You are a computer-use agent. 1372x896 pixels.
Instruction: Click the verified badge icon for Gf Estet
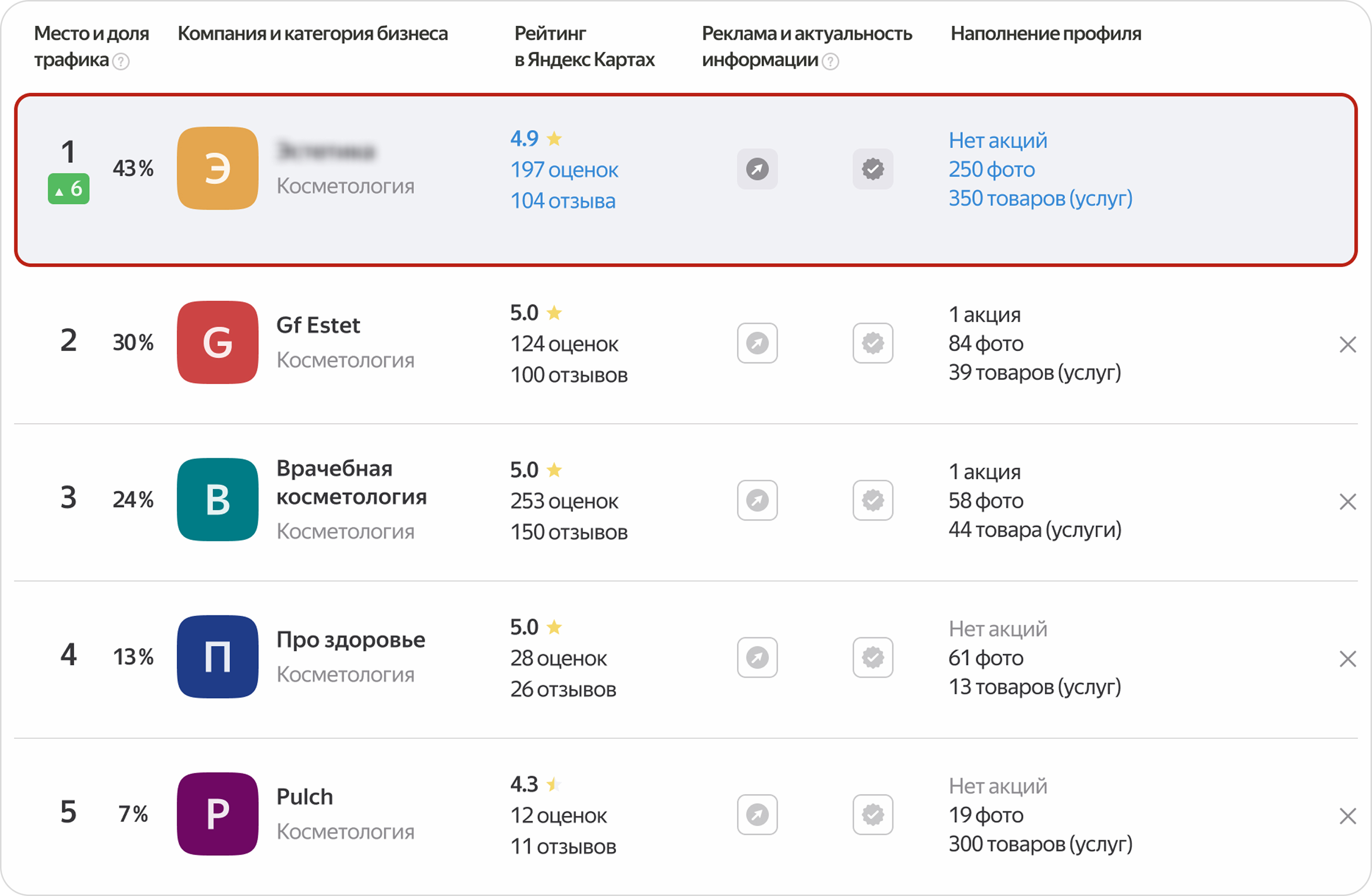[873, 343]
